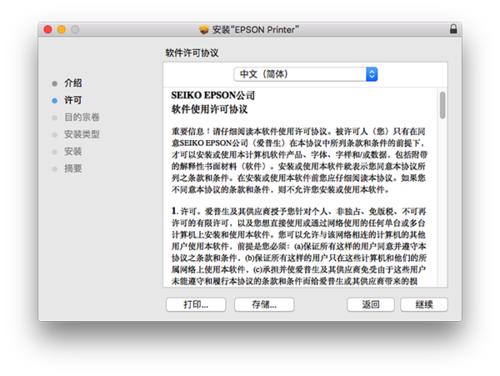The image size is (500, 376).
Task: Click the 打印... button
Action: 196,304
